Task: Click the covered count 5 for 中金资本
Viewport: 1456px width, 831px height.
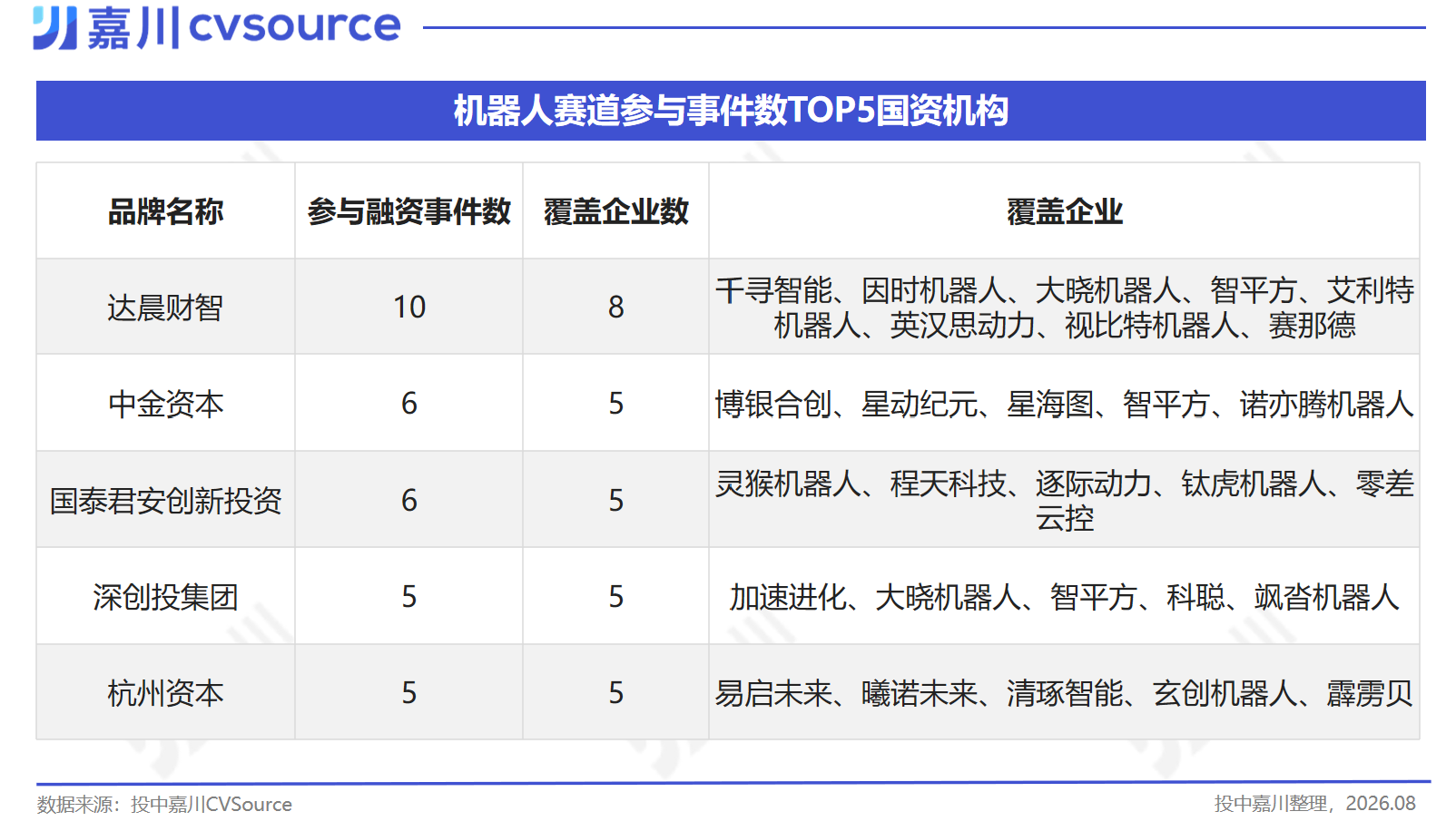Action: pyautogui.click(x=616, y=404)
